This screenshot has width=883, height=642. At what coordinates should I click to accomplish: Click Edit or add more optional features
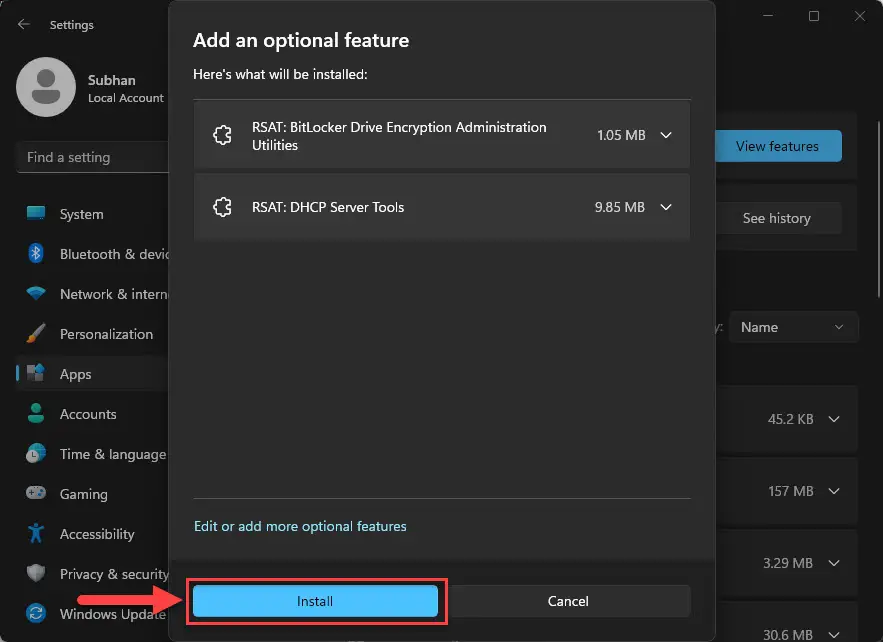(x=300, y=526)
